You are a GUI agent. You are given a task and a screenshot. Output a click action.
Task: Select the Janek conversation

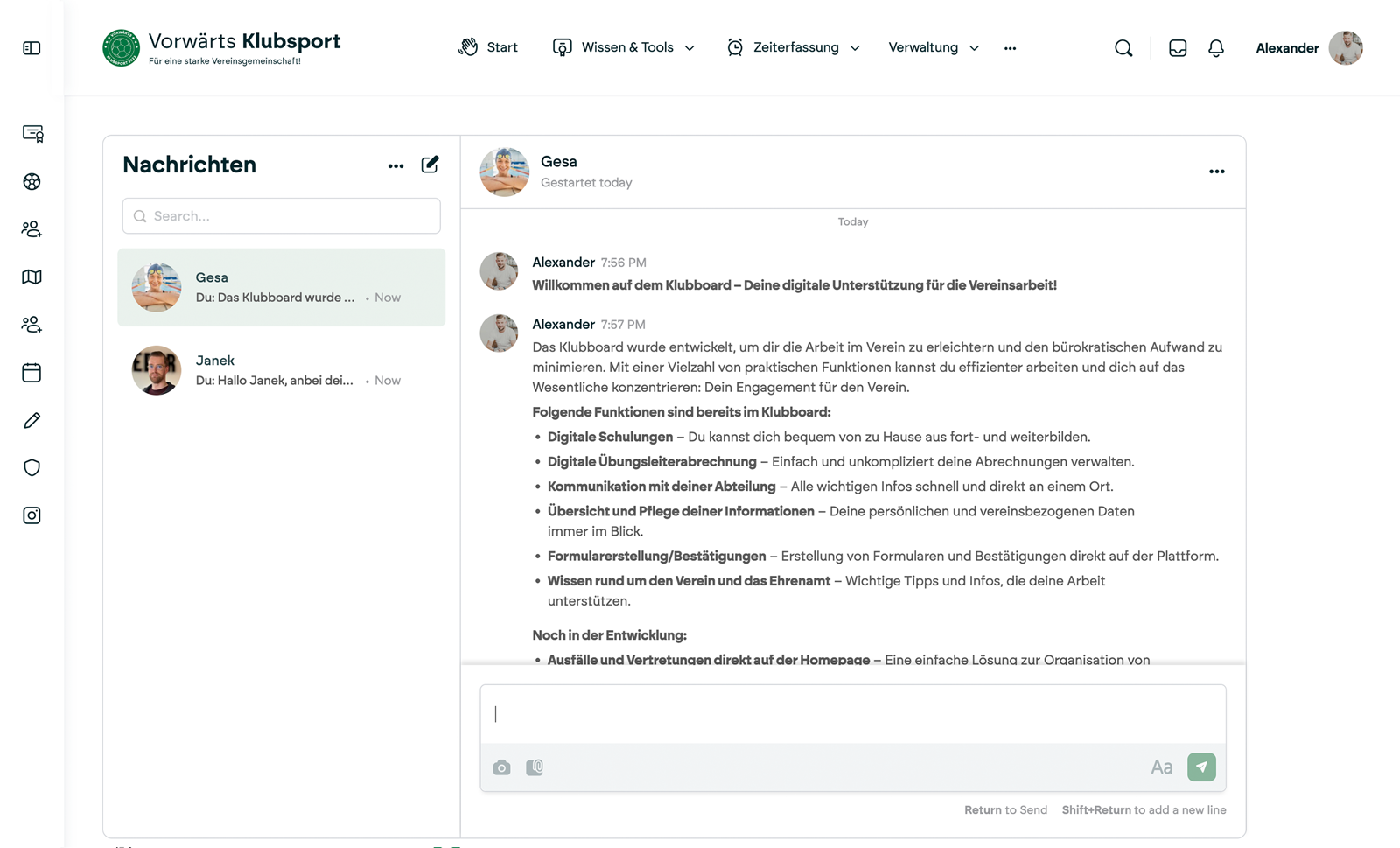pyautogui.click(x=281, y=370)
